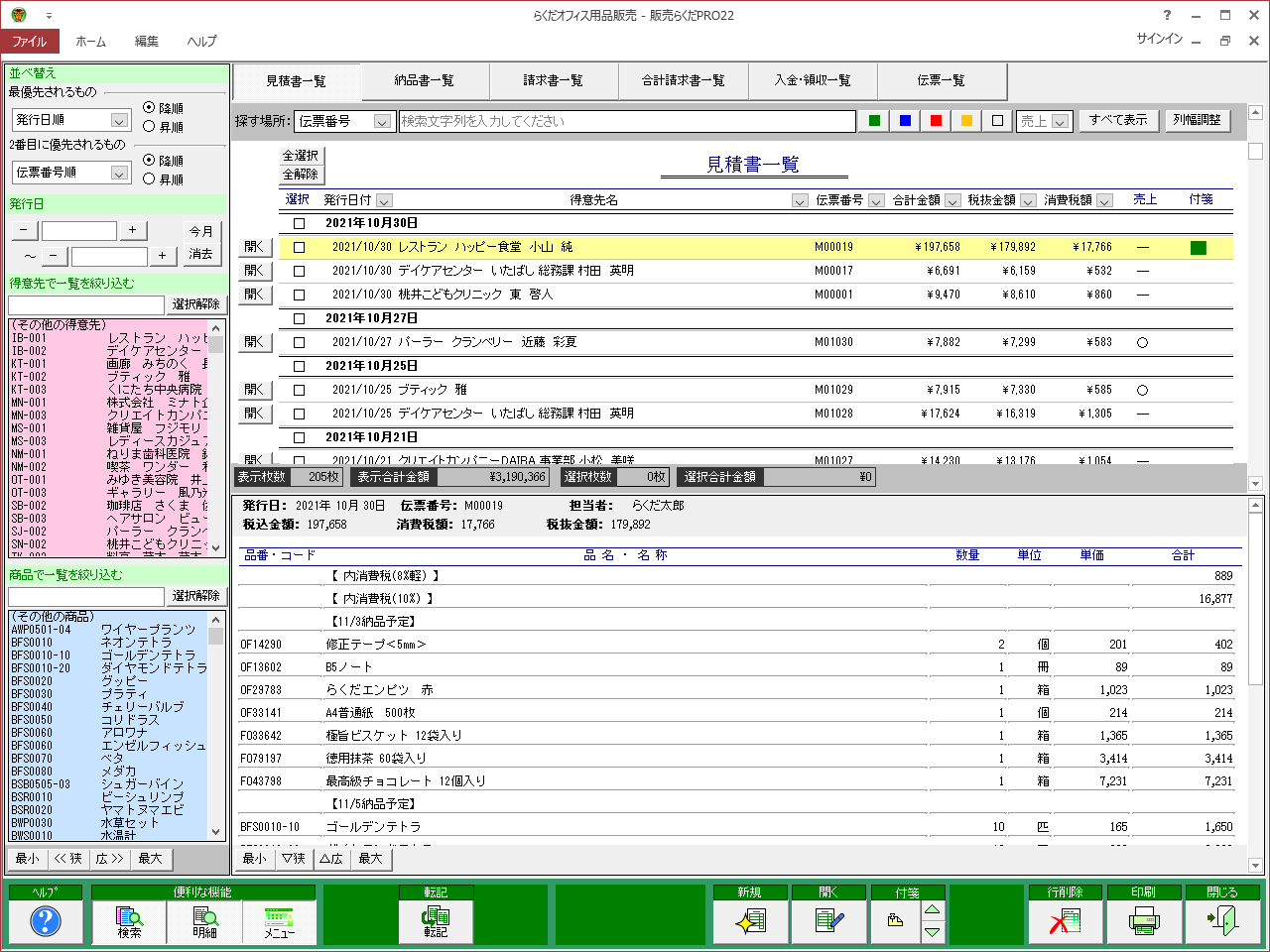
Task: Click the customer filter input field
Action: tap(86, 304)
